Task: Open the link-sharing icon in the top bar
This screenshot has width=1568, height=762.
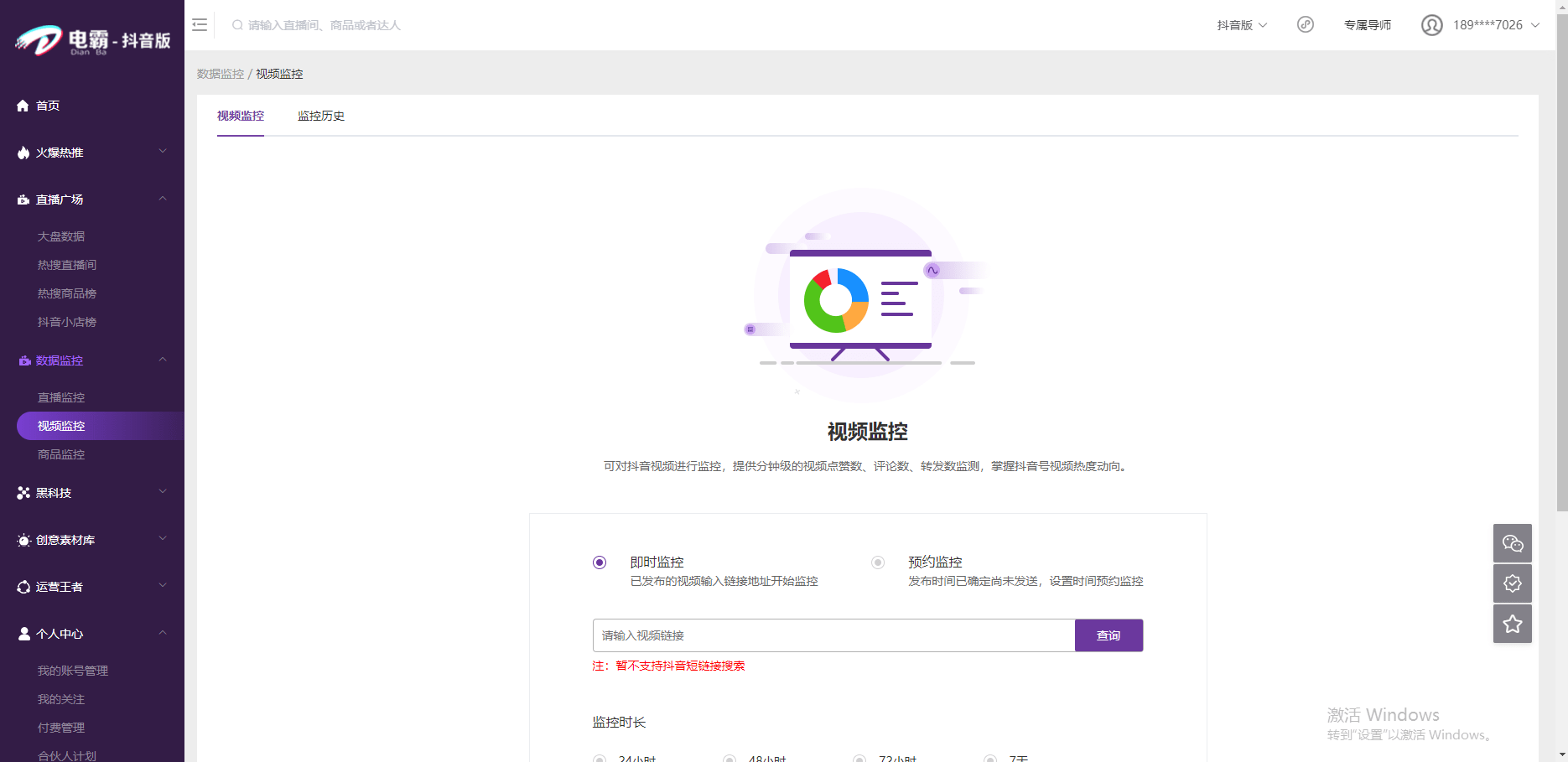Action: tap(1305, 24)
